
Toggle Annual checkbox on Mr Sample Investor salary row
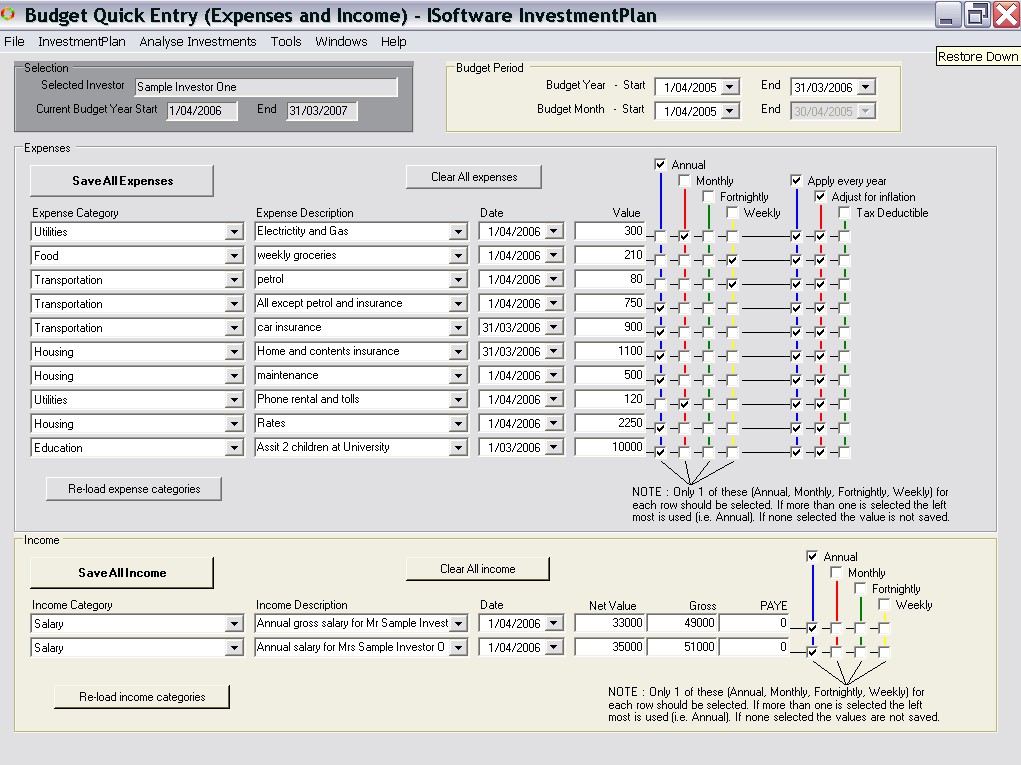812,628
